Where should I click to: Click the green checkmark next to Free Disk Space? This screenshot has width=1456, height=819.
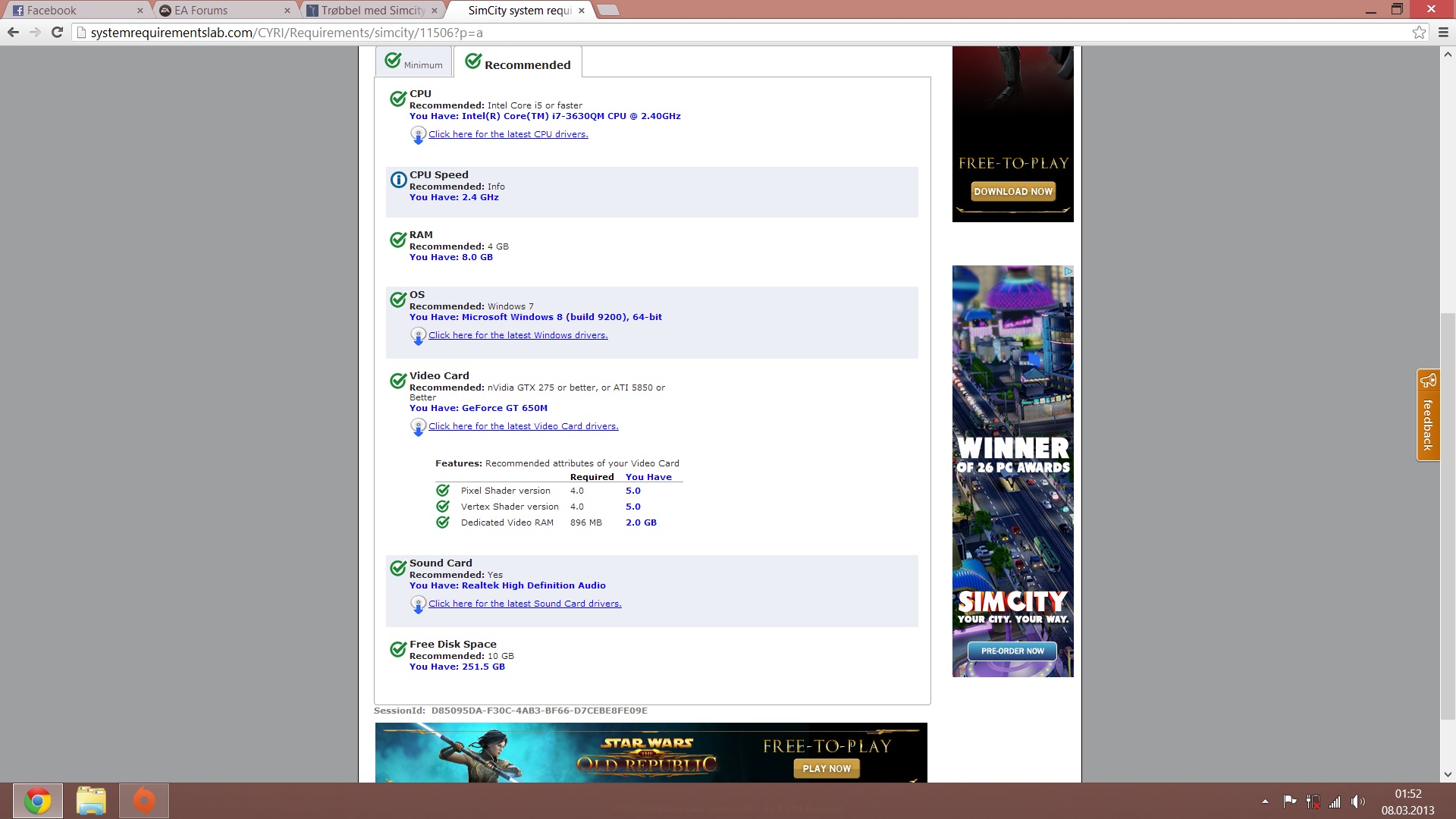tap(398, 649)
